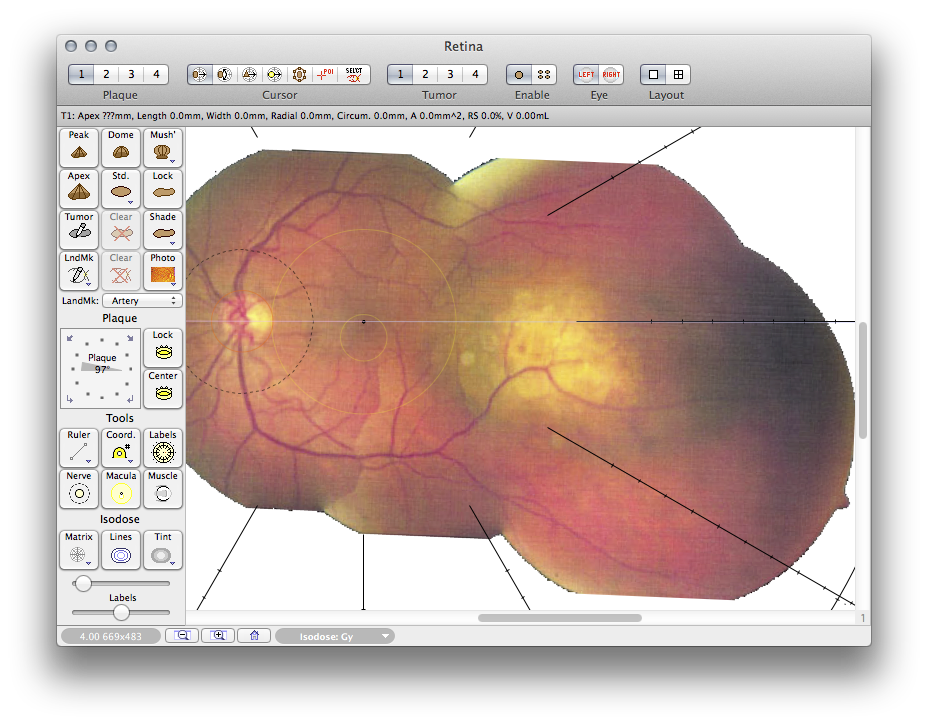Switch to the LEFT eye

[x=586, y=74]
